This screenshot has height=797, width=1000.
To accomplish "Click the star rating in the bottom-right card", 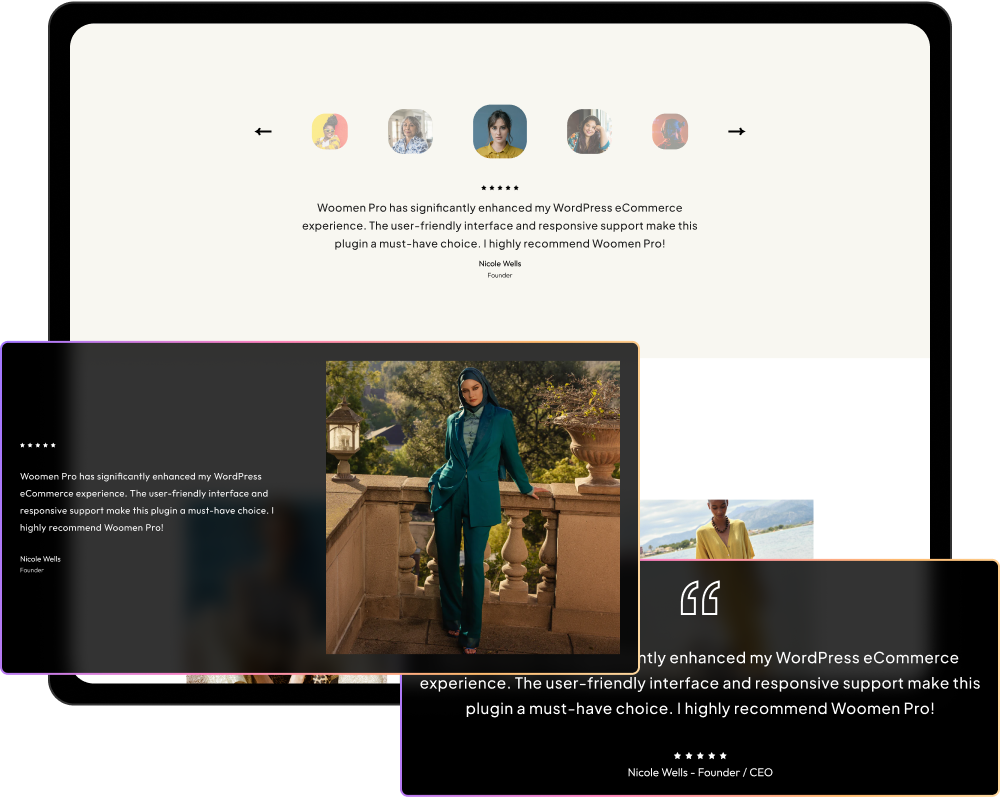I will 700,756.
